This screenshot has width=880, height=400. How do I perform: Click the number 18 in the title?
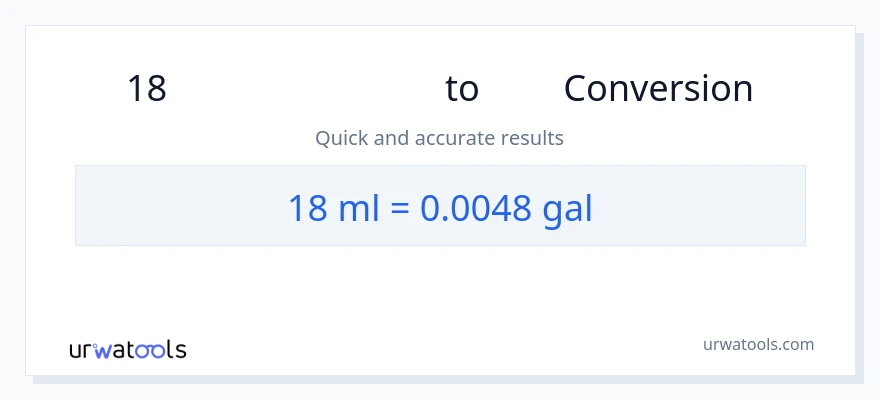click(x=147, y=89)
